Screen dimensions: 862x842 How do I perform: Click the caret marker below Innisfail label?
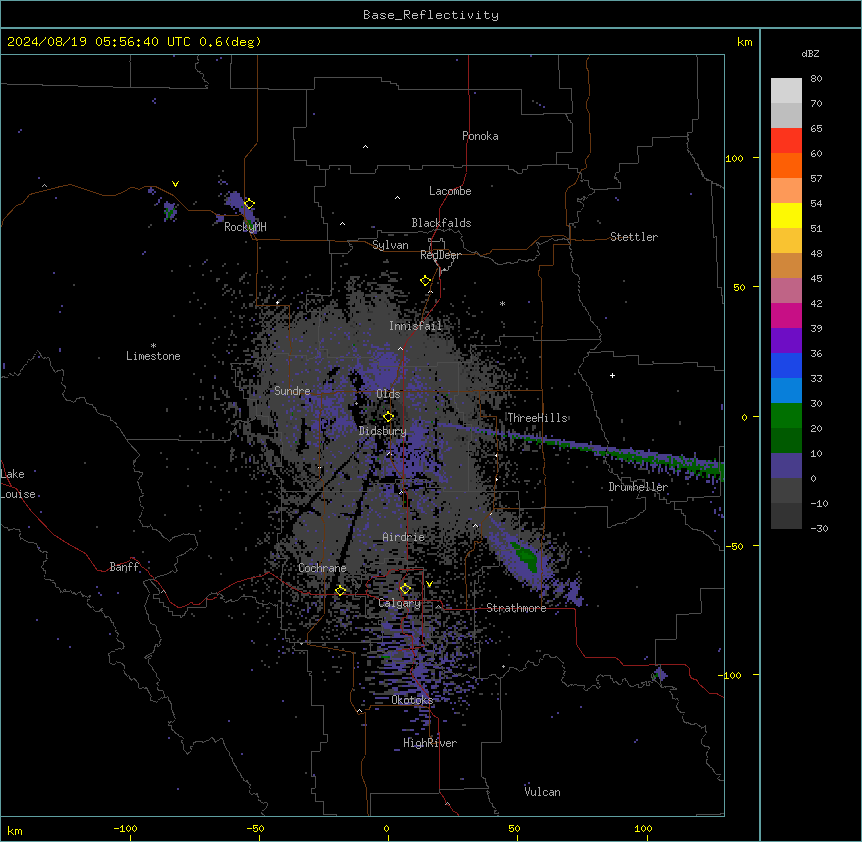(x=400, y=348)
